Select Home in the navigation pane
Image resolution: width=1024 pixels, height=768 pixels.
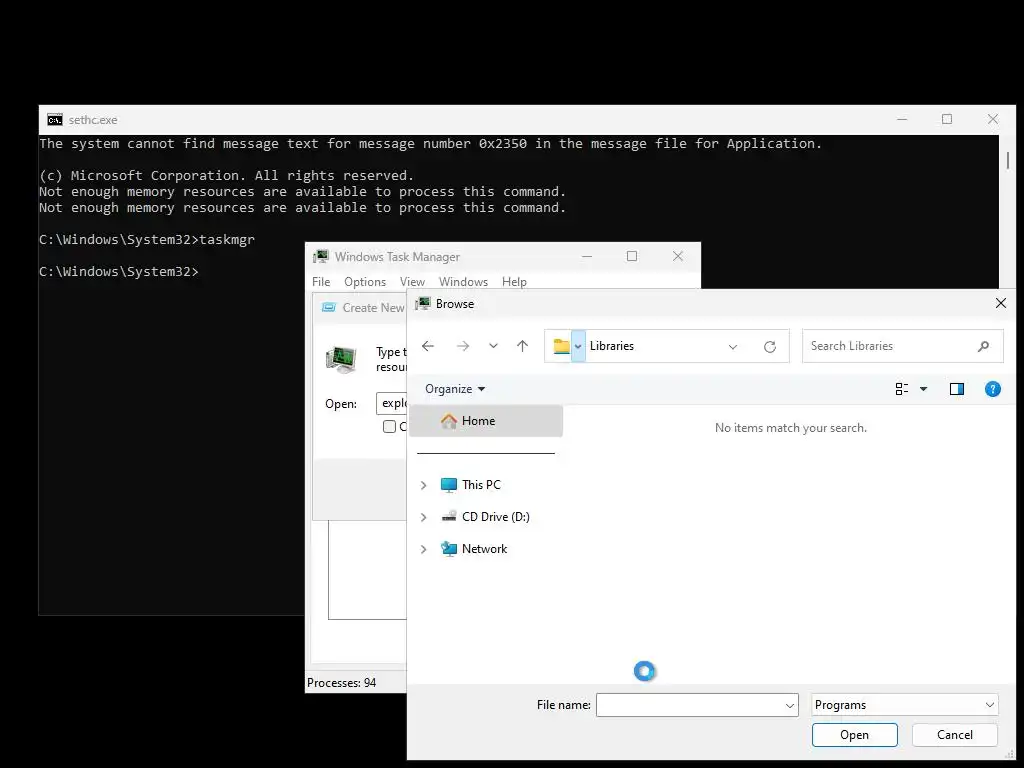[x=486, y=421]
